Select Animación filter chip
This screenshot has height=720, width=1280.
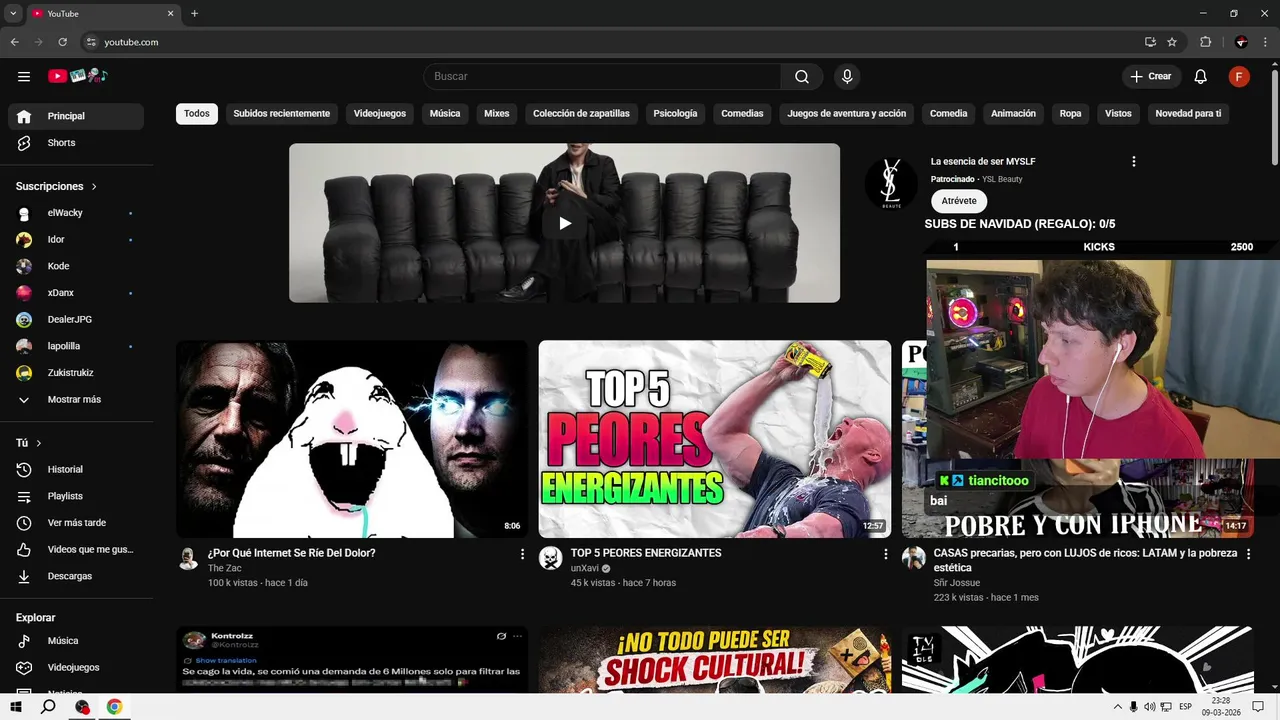(x=1013, y=114)
